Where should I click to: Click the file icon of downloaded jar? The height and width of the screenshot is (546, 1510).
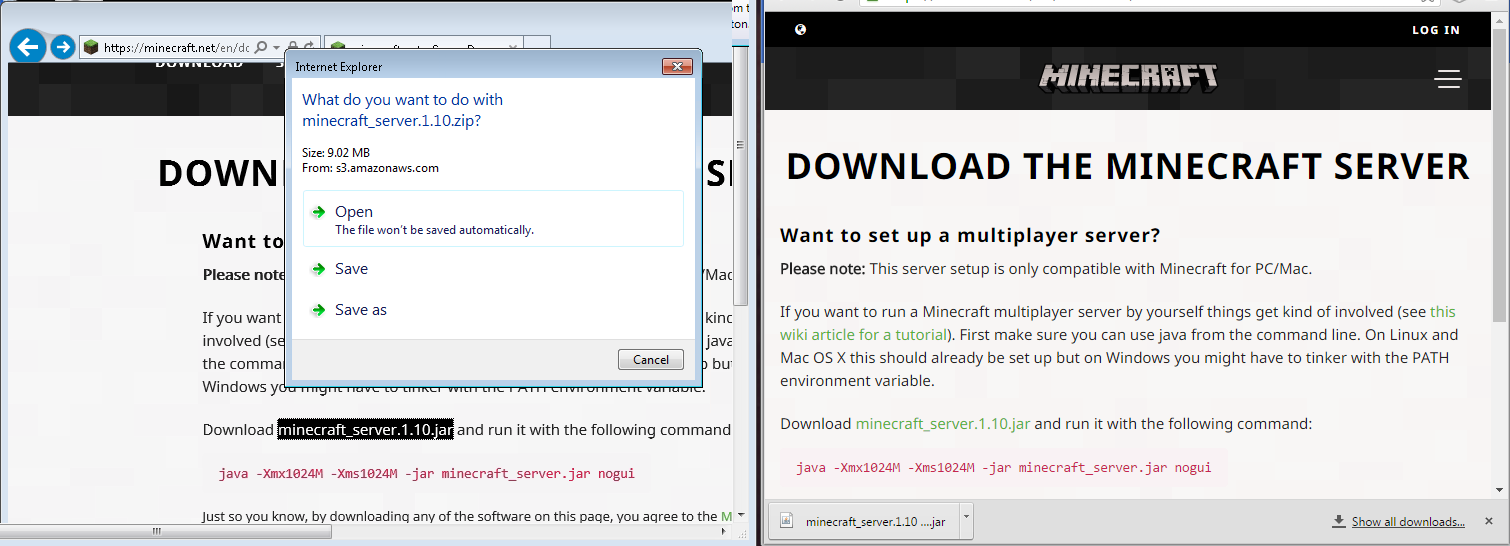click(786, 521)
